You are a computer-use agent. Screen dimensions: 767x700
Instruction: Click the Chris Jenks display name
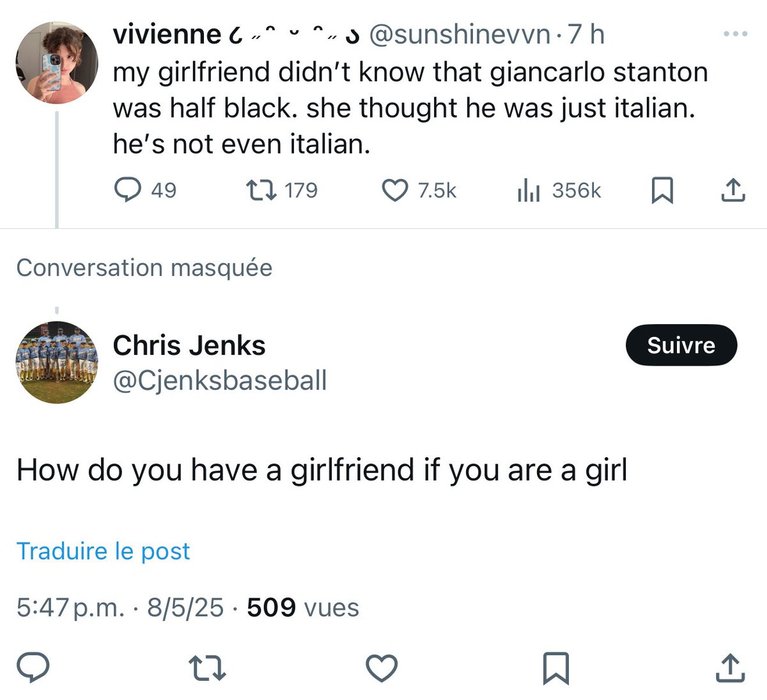(x=189, y=346)
